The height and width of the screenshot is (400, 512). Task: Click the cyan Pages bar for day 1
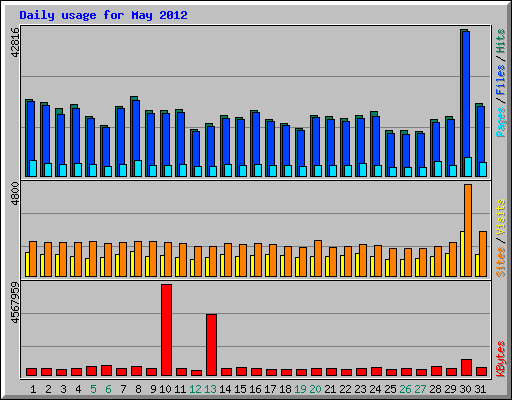click(33, 168)
